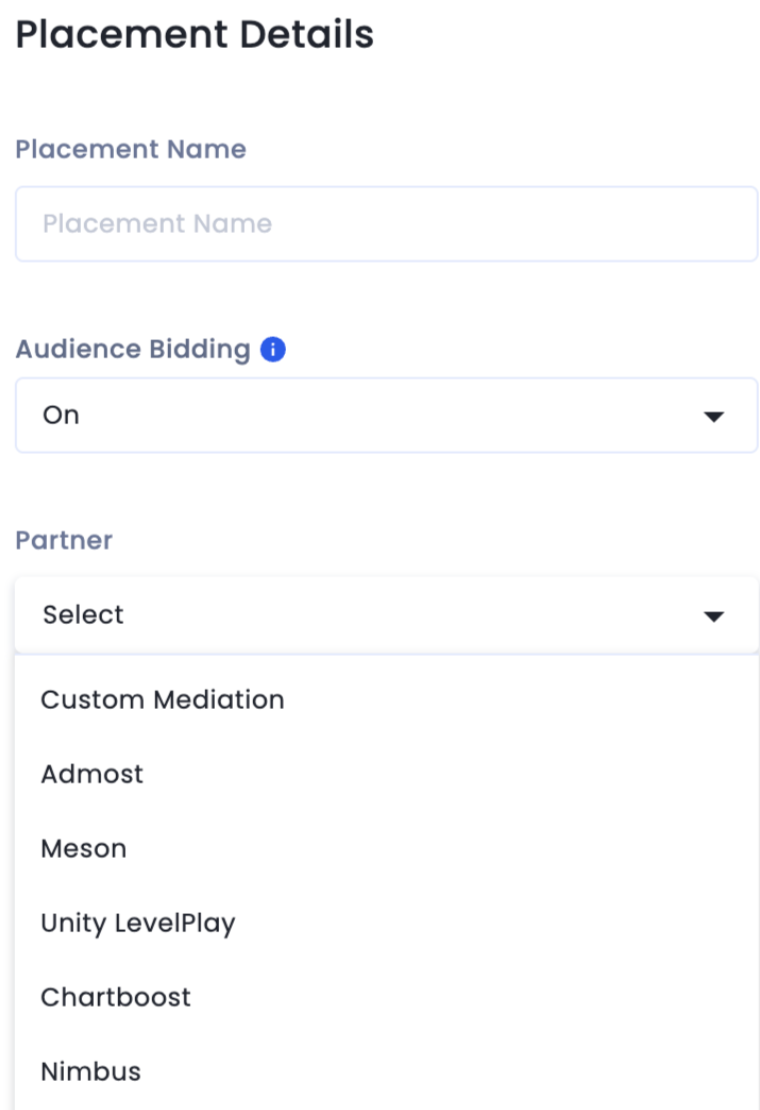The width and height of the screenshot is (760, 1110).
Task: Choose Custom Mediation from the partner list
Action: [x=162, y=700]
